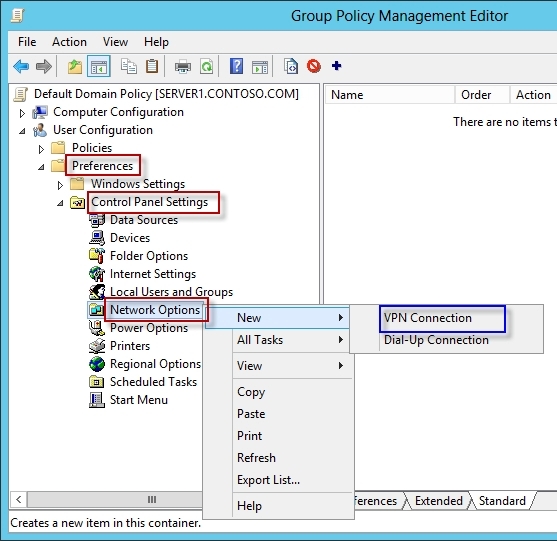Choose VPN Connection from the New submenu
The width and height of the screenshot is (557, 541).
pyautogui.click(x=428, y=318)
